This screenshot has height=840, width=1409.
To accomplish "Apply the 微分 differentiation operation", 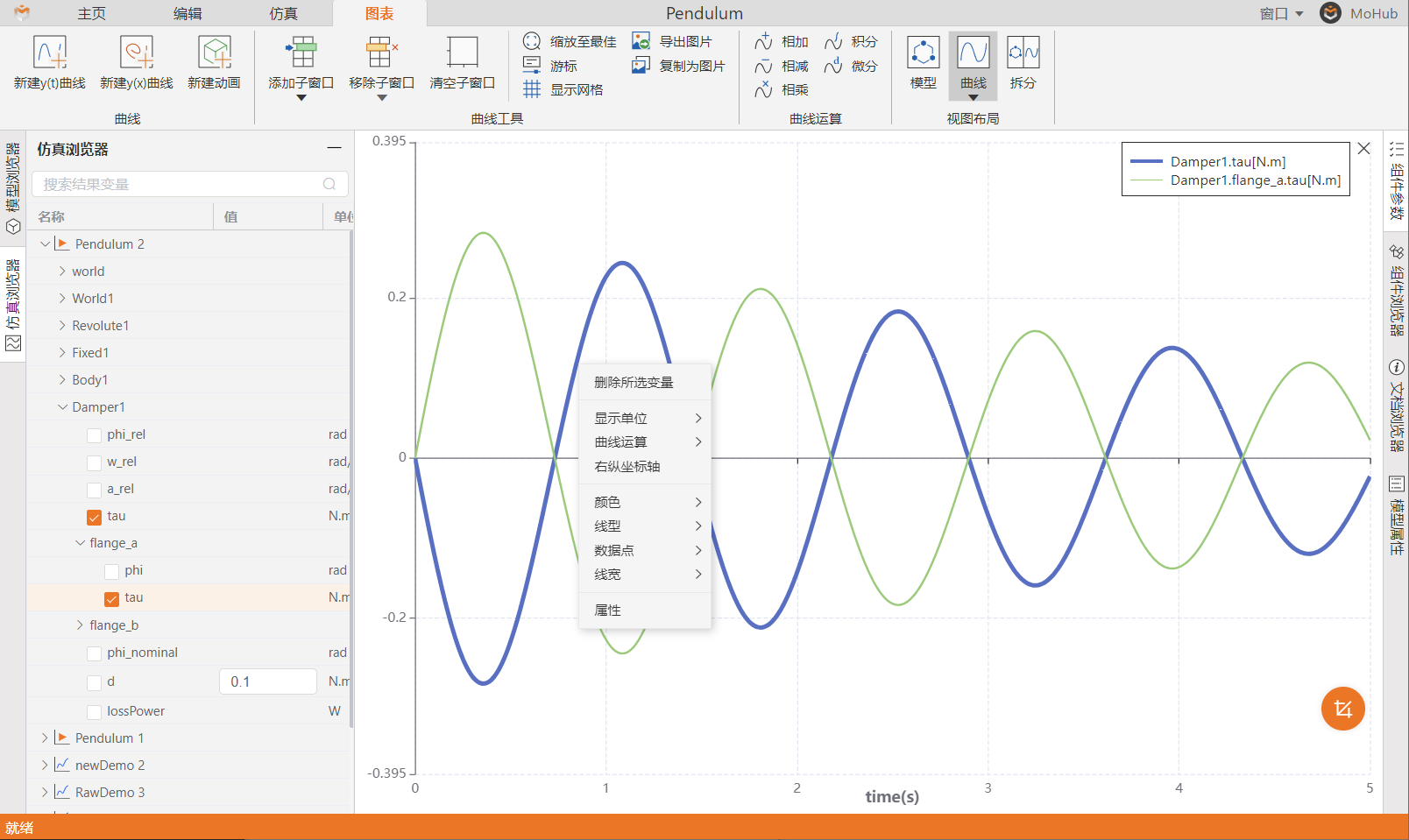I will (x=851, y=66).
